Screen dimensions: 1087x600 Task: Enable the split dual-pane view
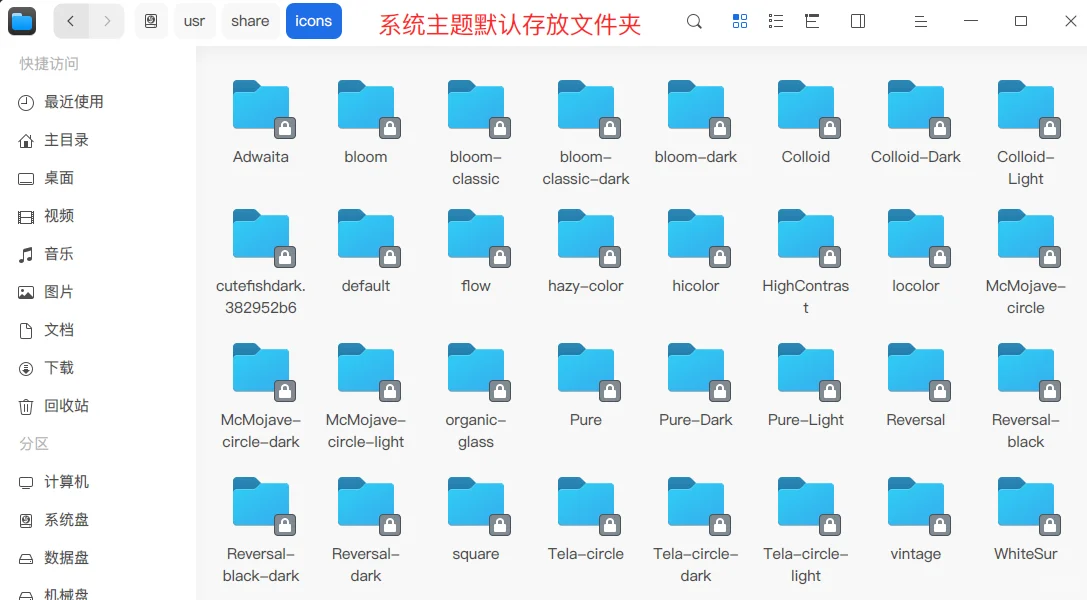pyautogui.click(x=857, y=20)
